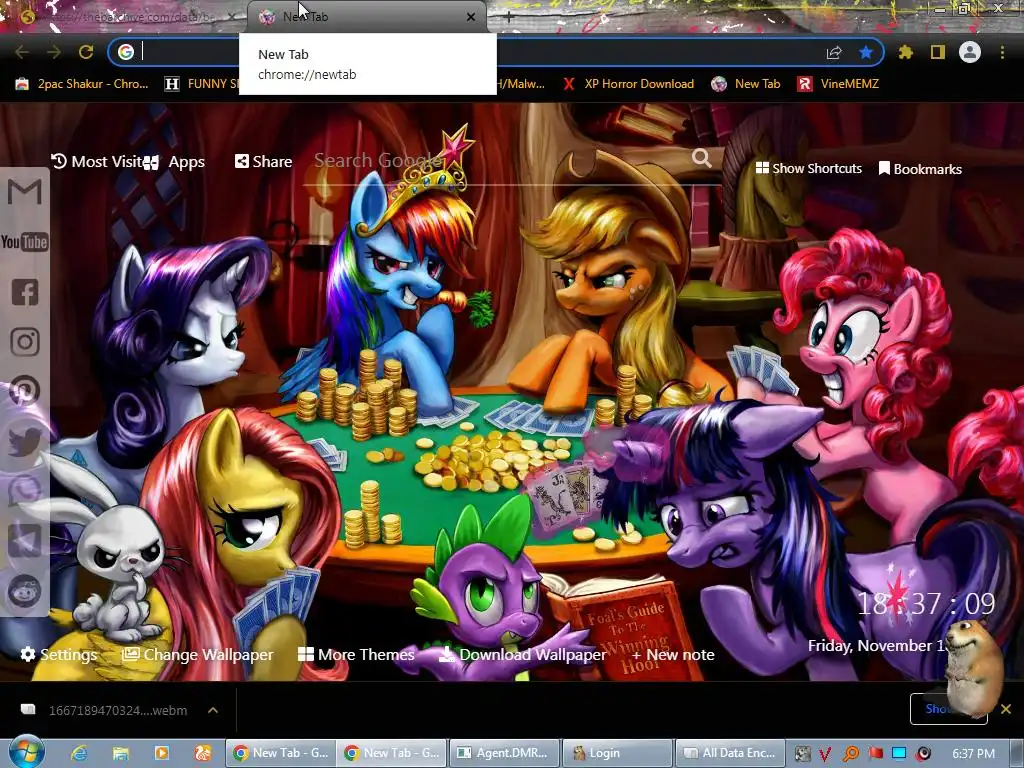Close the active New Tab tab
Image resolution: width=1024 pixels, height=768 pixels.
[x=471, y=17]
